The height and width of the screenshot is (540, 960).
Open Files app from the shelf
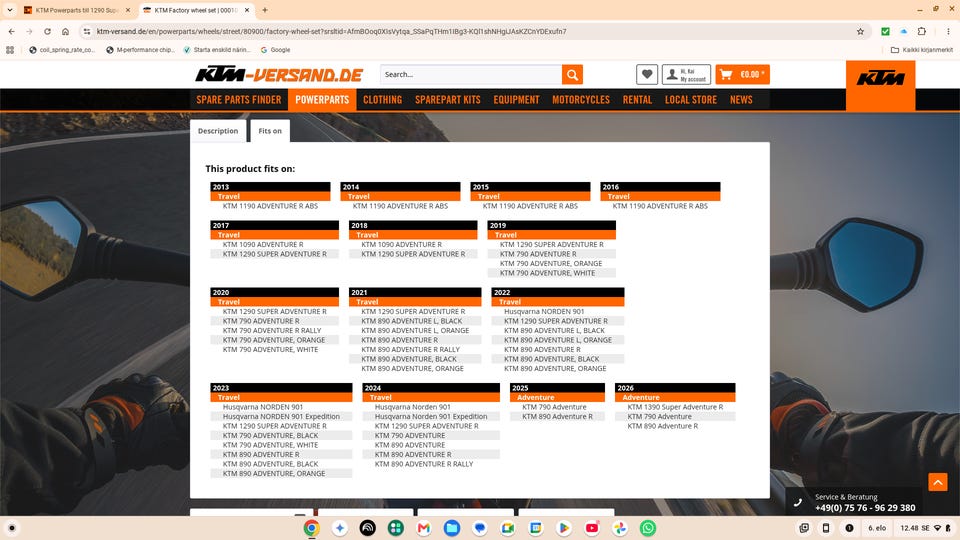pyautogui.click(x=452, y=528)
